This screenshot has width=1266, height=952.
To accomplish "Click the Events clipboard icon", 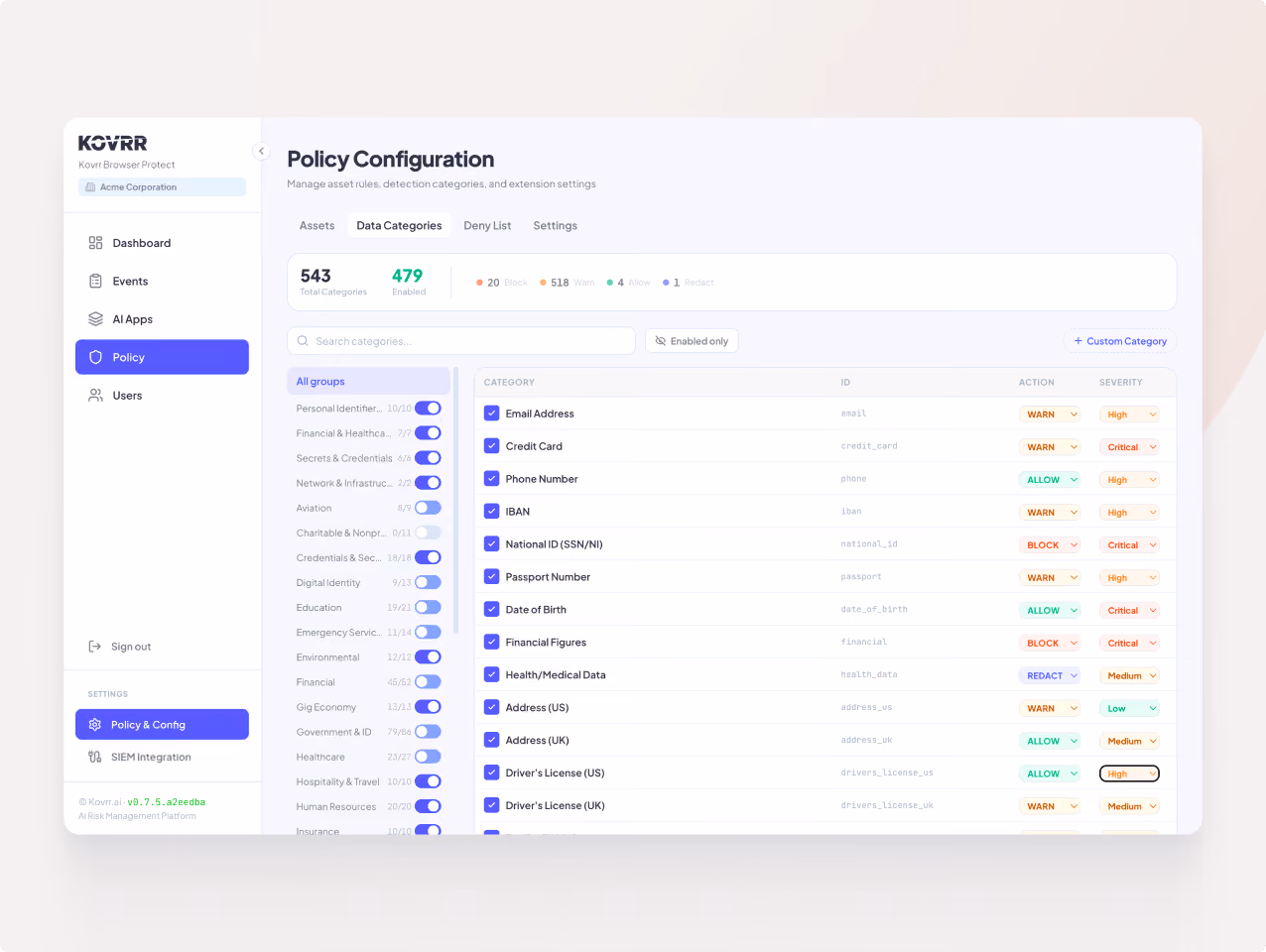I will coord(95,281).
